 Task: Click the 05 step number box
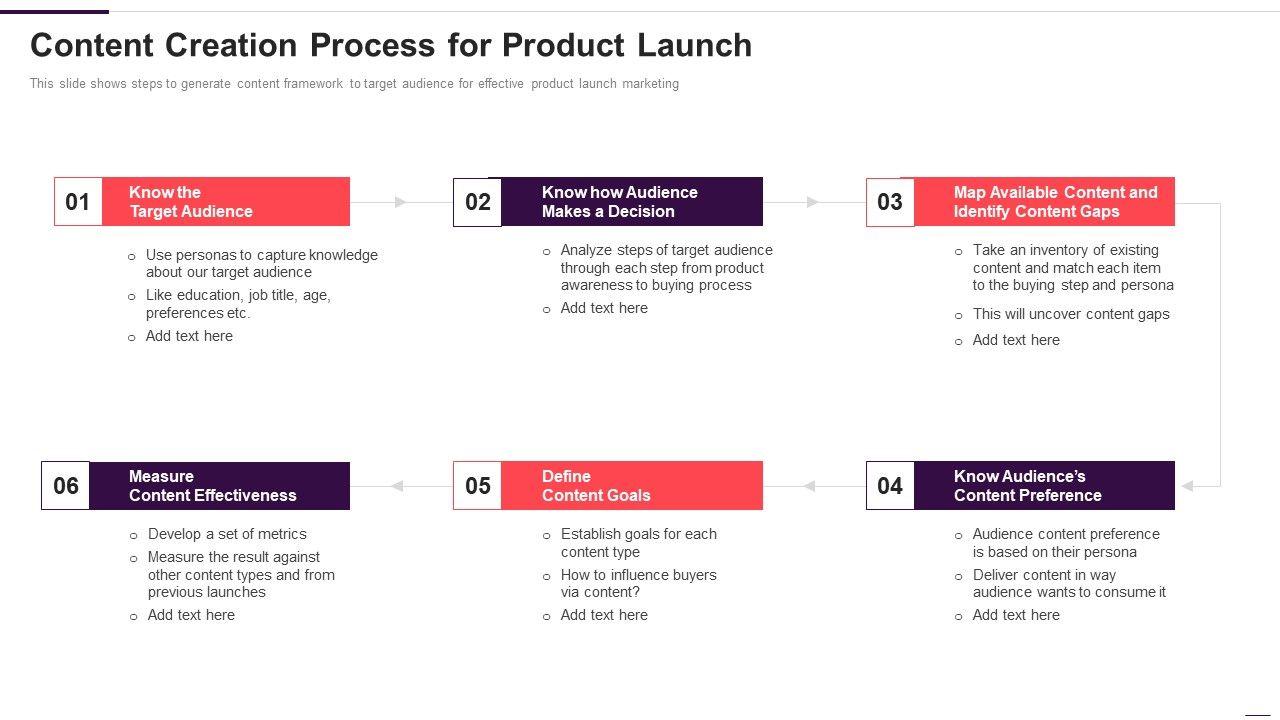477,486
